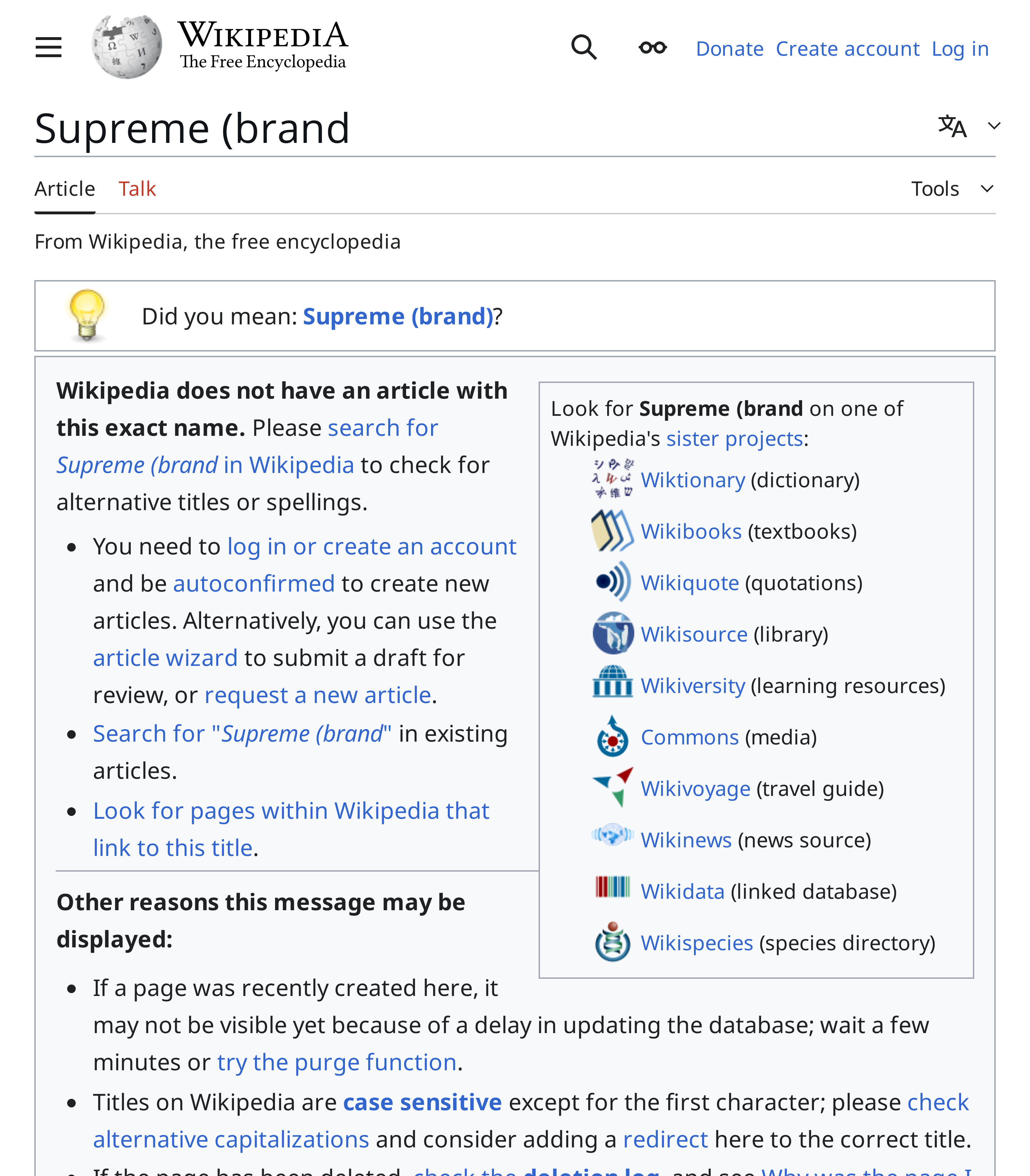Open Wikisource library icon
The width and height of the screenshot is (1030, 1176).
pos(613,633)
